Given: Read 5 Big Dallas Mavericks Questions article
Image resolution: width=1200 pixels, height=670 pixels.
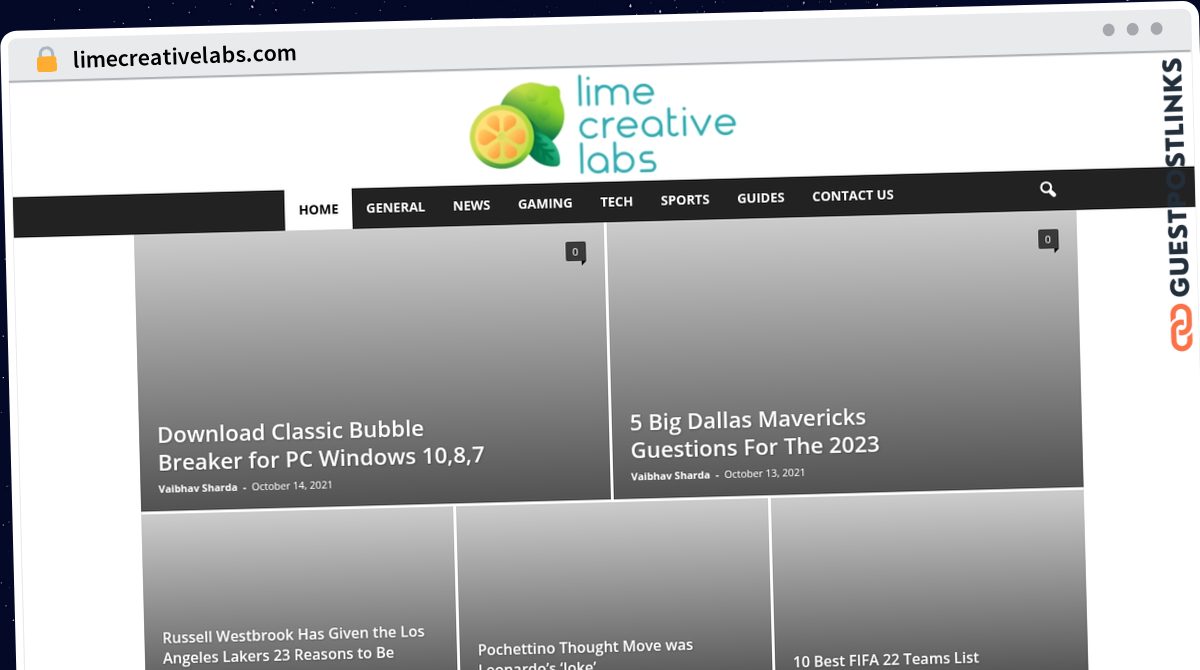Looking at the screenshot, I should pyautogui.click(x=754, y=433).
